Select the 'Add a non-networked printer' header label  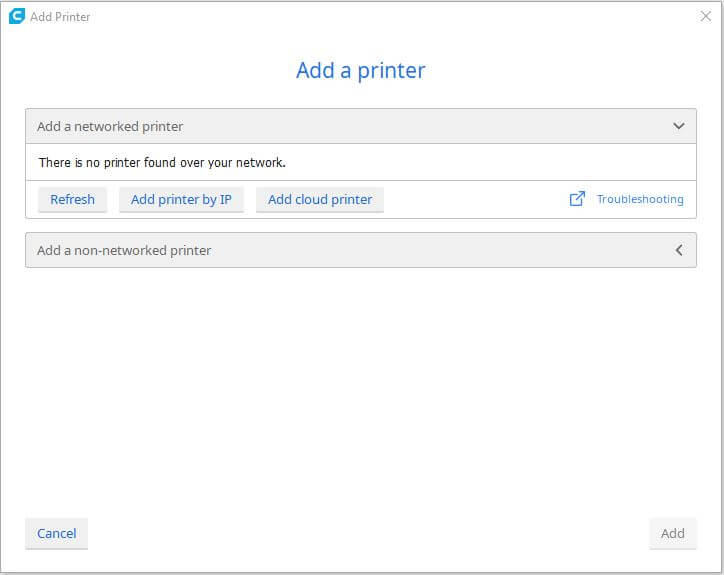coord(124,250)
